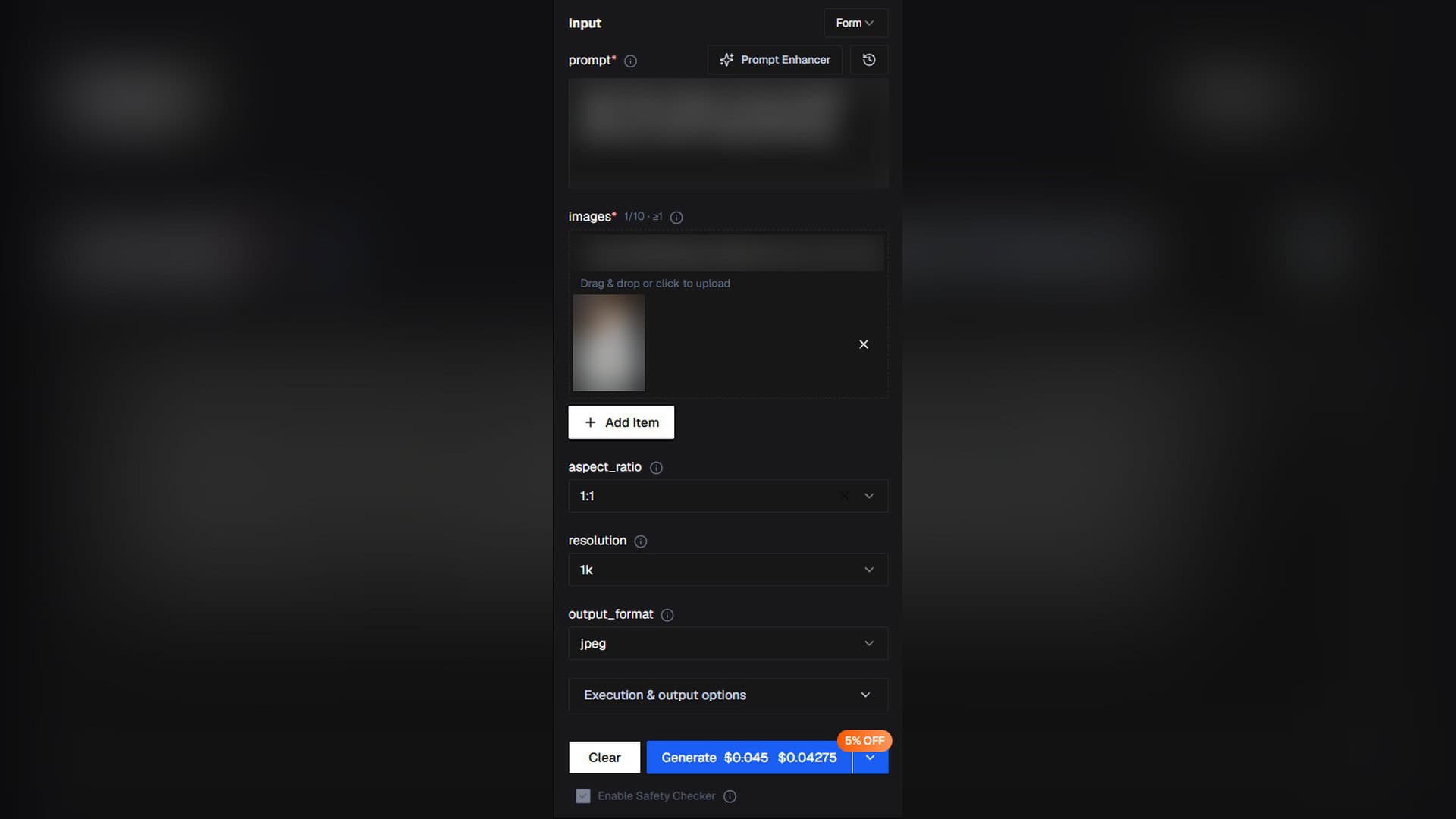Click the aspect_ratio info icon
1456x819 pixels.
[657, 468]
